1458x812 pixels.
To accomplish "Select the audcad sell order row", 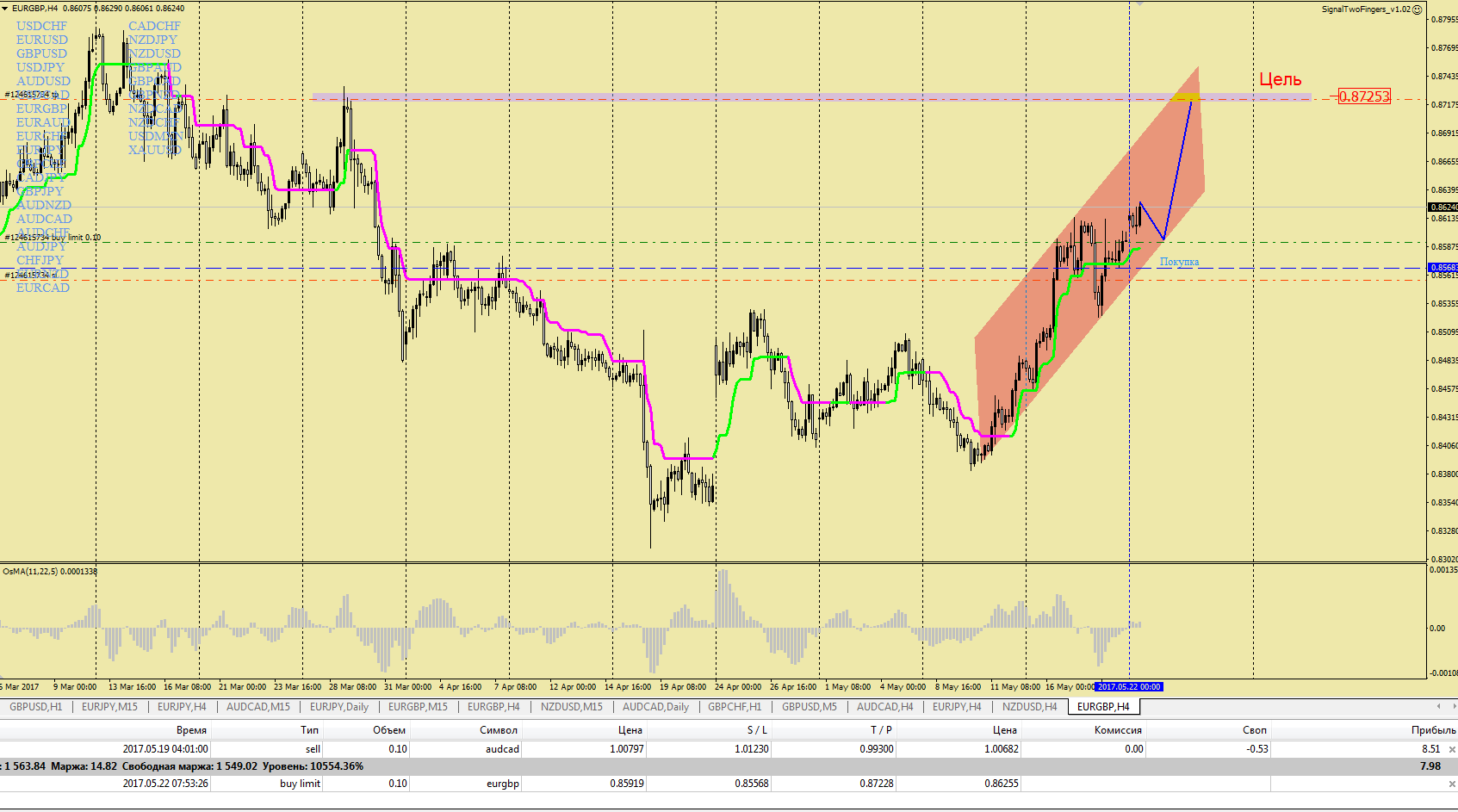I will coord(729,749).
